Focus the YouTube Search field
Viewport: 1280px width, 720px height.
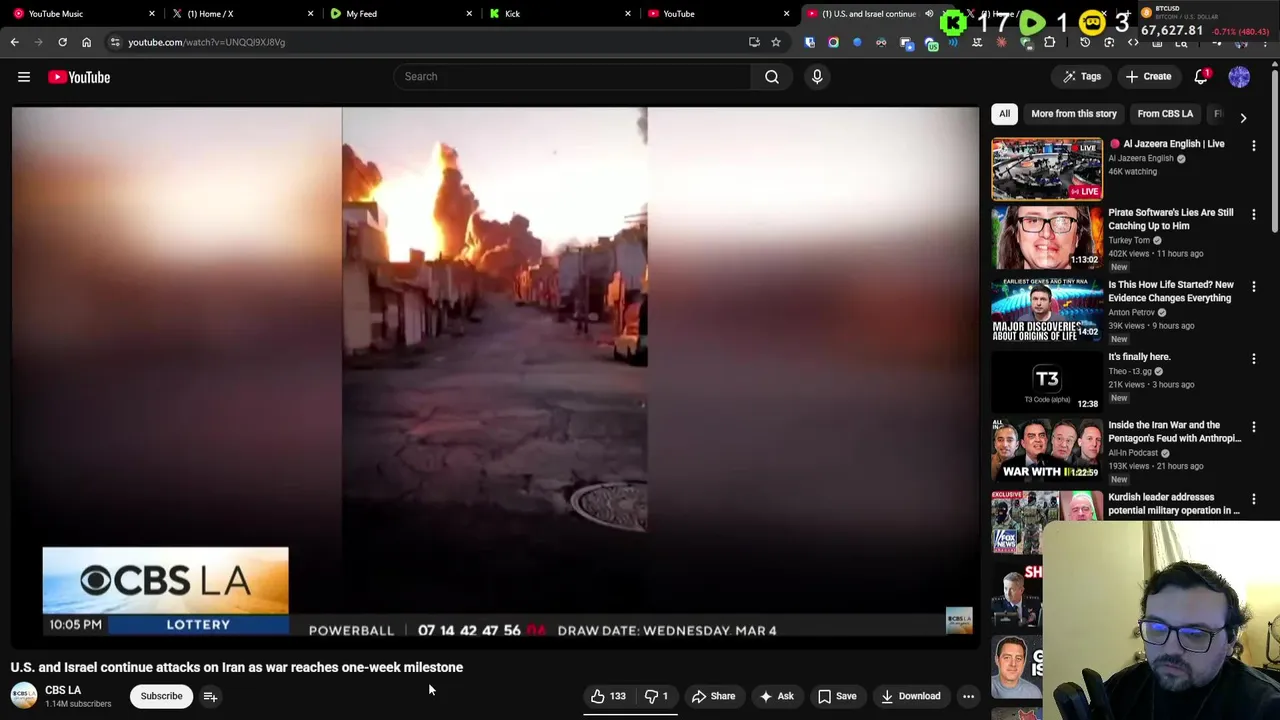click(x=572, y=76)
